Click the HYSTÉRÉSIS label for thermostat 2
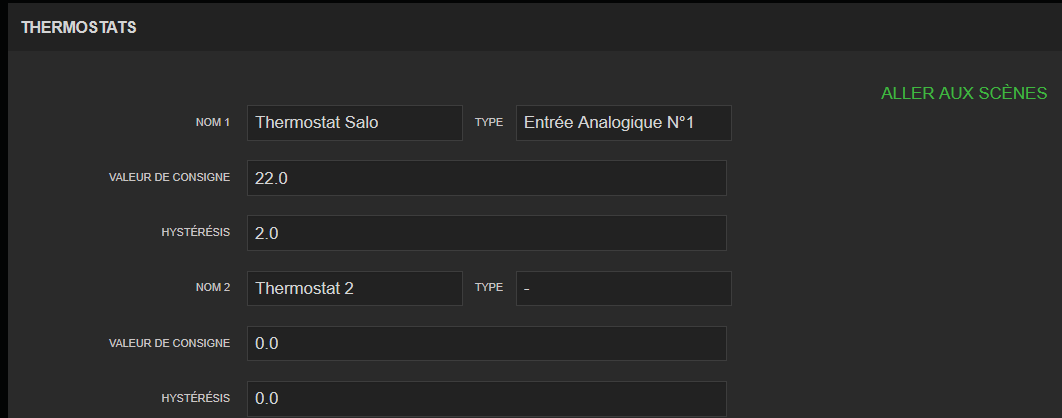 click(196, 398)
